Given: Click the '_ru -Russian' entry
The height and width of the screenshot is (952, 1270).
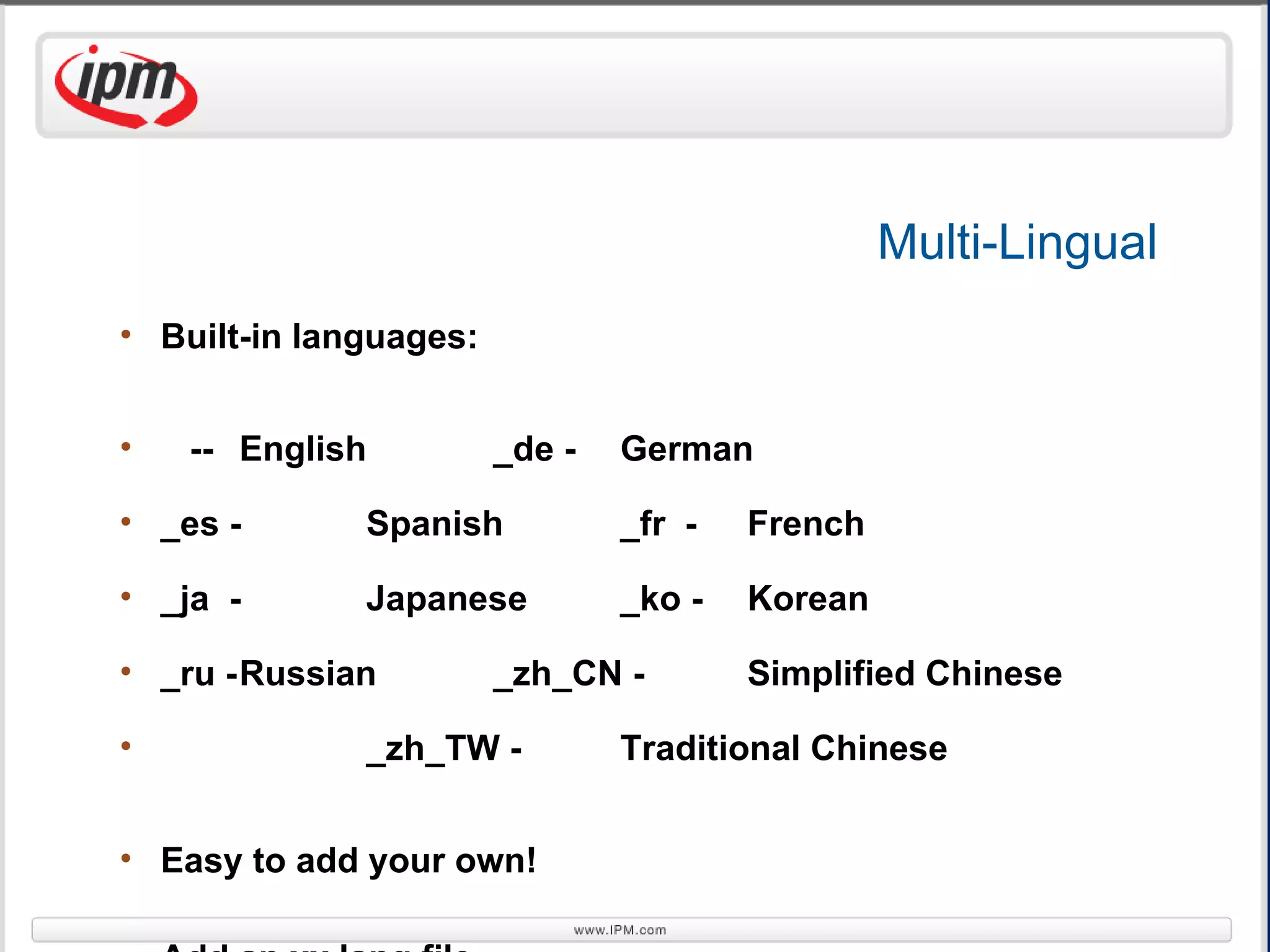Looking at the screenshot, I should pyautogui.click(x=268, y=675).
